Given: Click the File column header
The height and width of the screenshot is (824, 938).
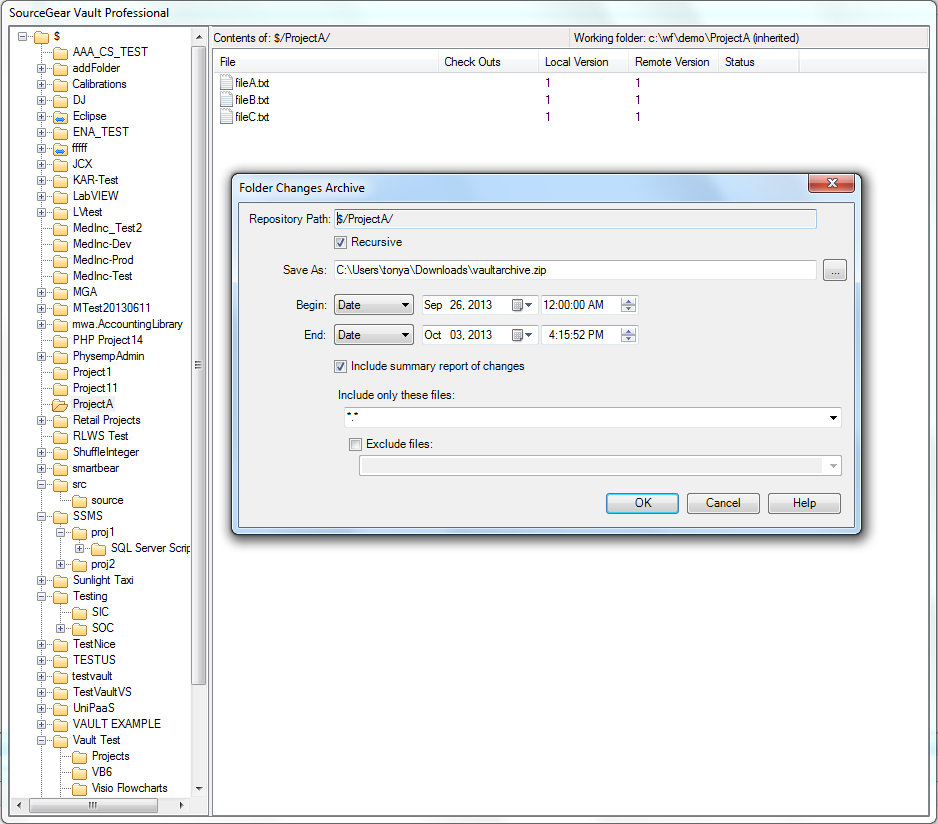Looking at the screenshot, I should (326, 62).
